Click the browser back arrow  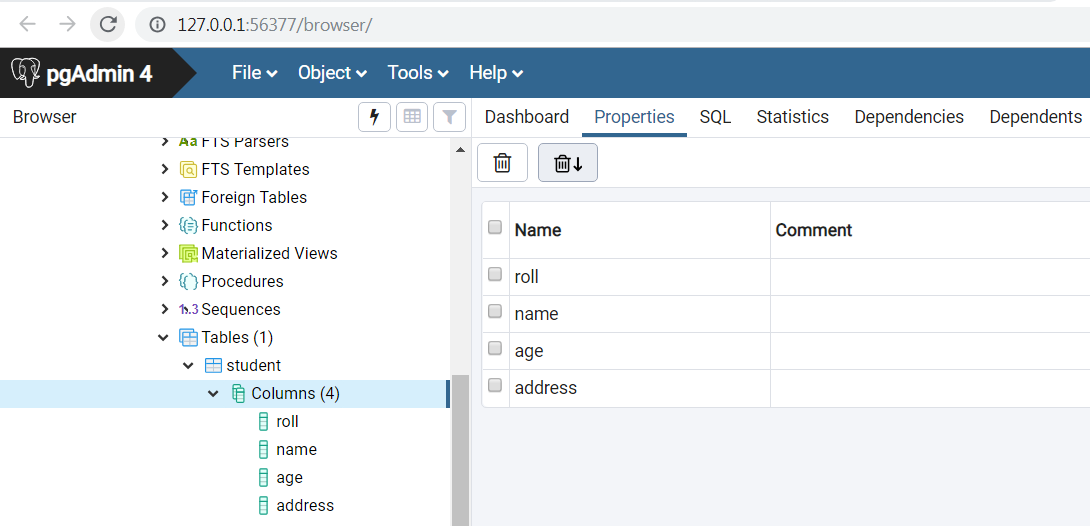tap(27, 24)
